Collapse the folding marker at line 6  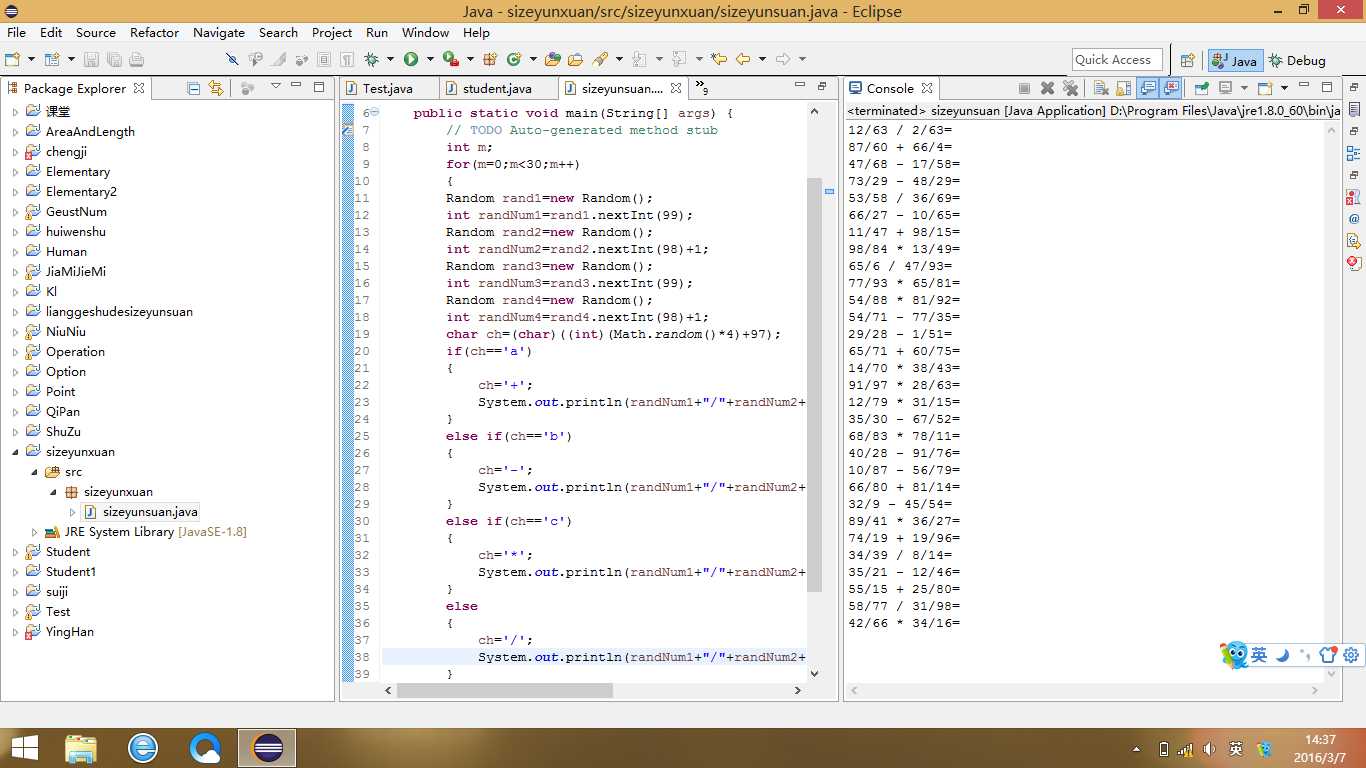(x=375, y=113)
